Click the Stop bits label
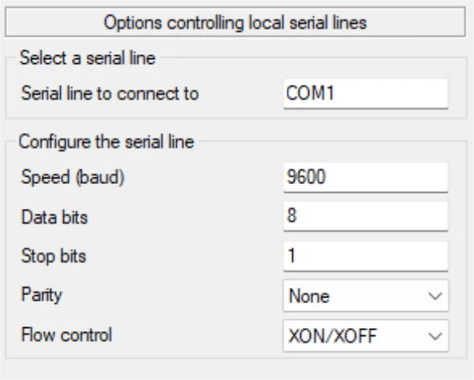 click(54, 256)
